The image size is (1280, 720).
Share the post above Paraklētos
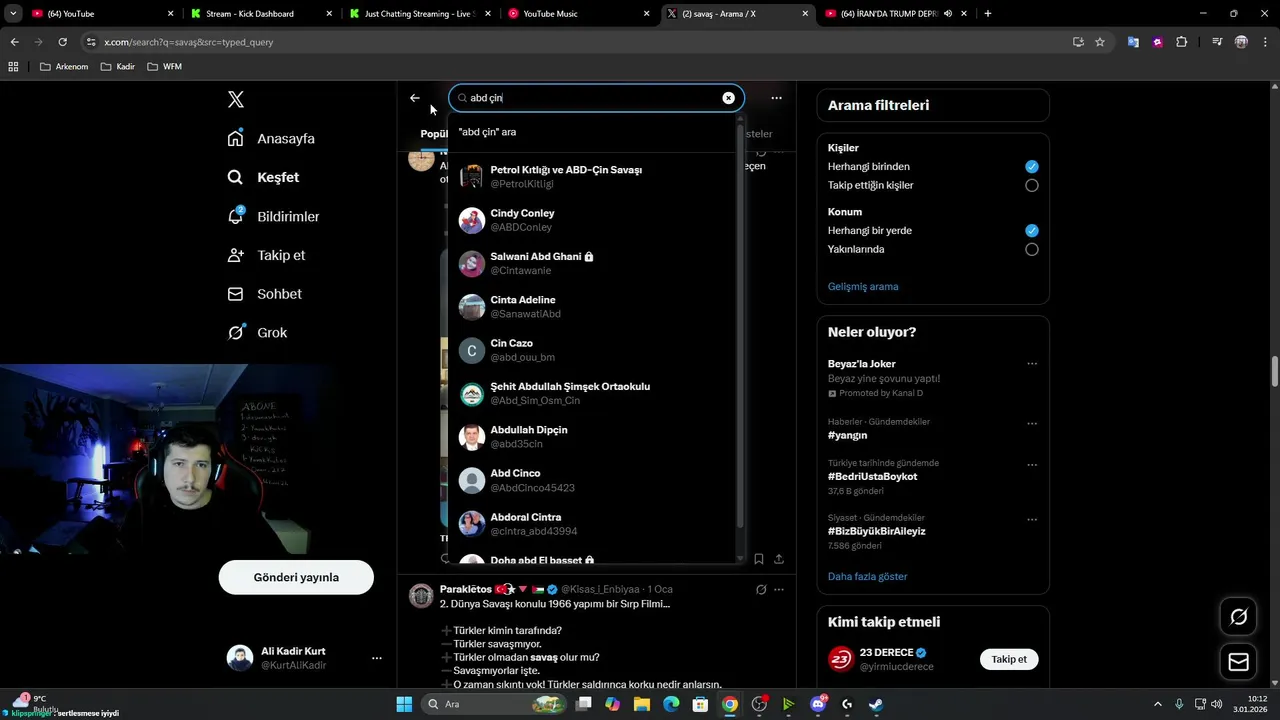pyautogui.click(x=778, y=559)
